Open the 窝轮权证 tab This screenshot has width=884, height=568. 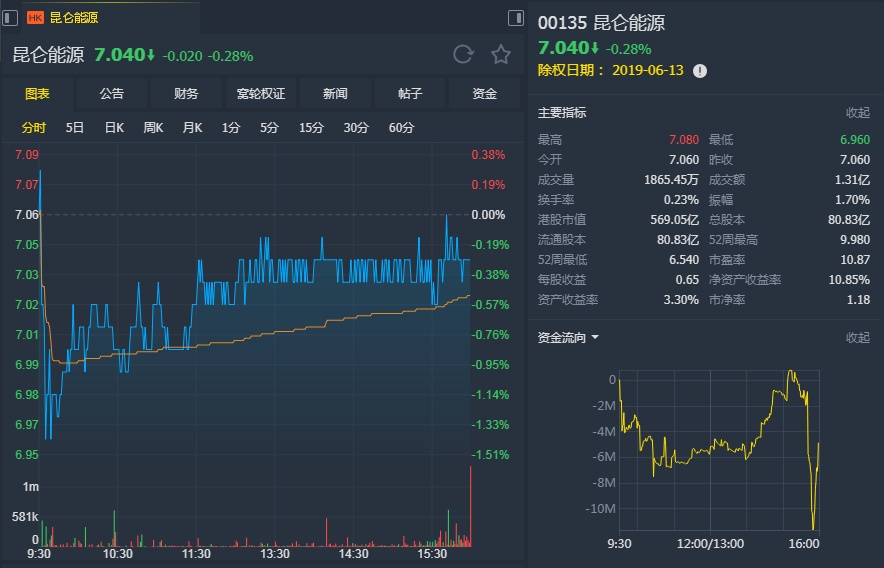pyautogui.click(x=261, y=94)
